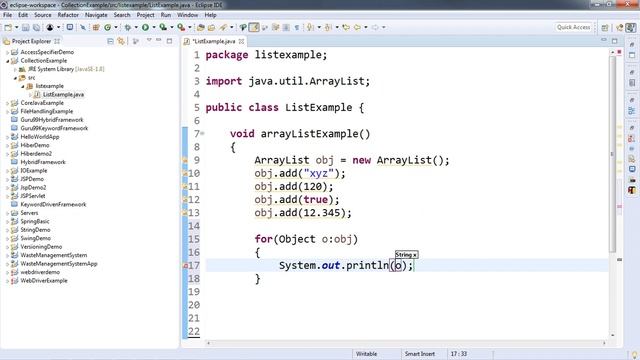The width and height of the screenshot is (640, 360).
Task: Select ListExample.java in Project Explorer
Action: [x=63, y=95]
